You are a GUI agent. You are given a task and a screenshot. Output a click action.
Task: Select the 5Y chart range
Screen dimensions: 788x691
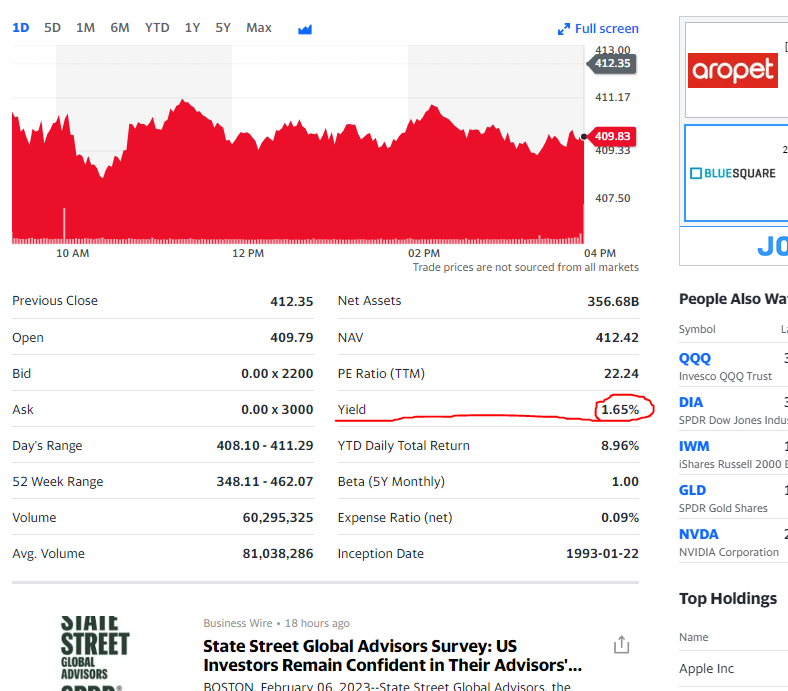(223, 28)
